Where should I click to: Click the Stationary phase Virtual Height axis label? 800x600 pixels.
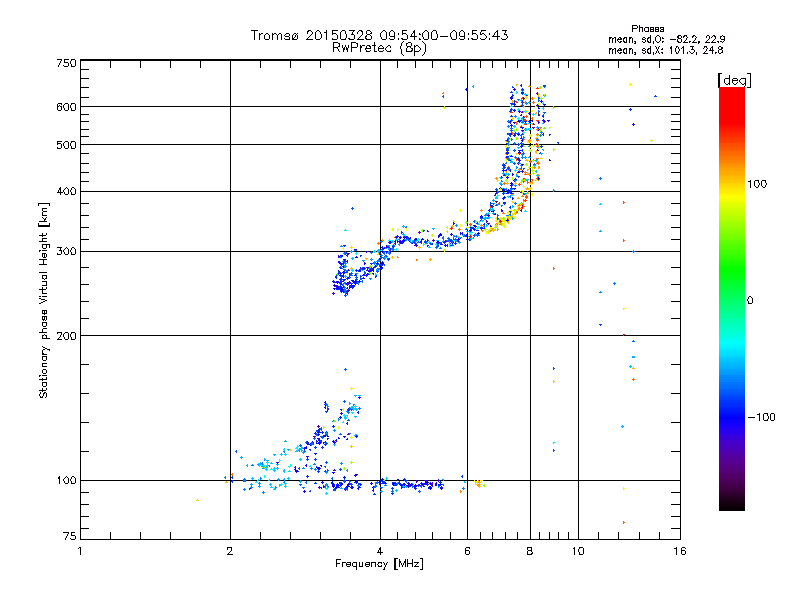click(44, 300)
